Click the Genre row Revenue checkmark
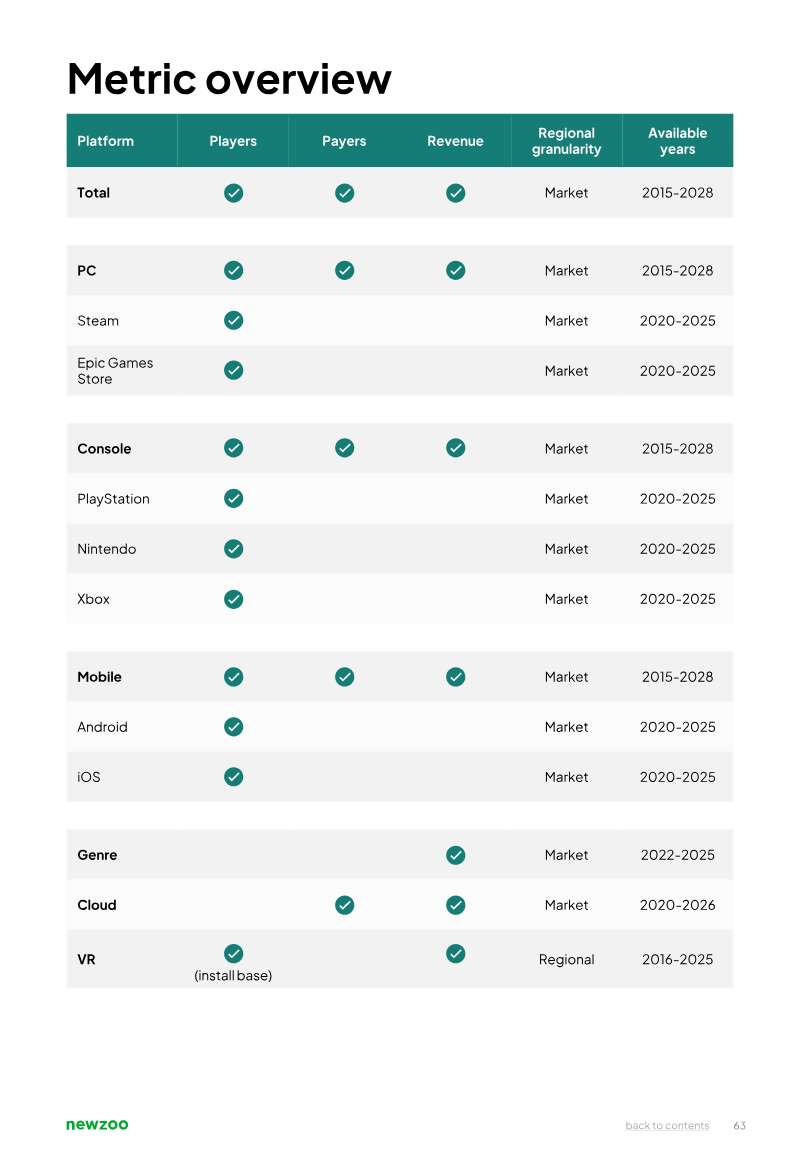Image resolution: width=800 pixels, height=1155 pixels. pos(455,855)
